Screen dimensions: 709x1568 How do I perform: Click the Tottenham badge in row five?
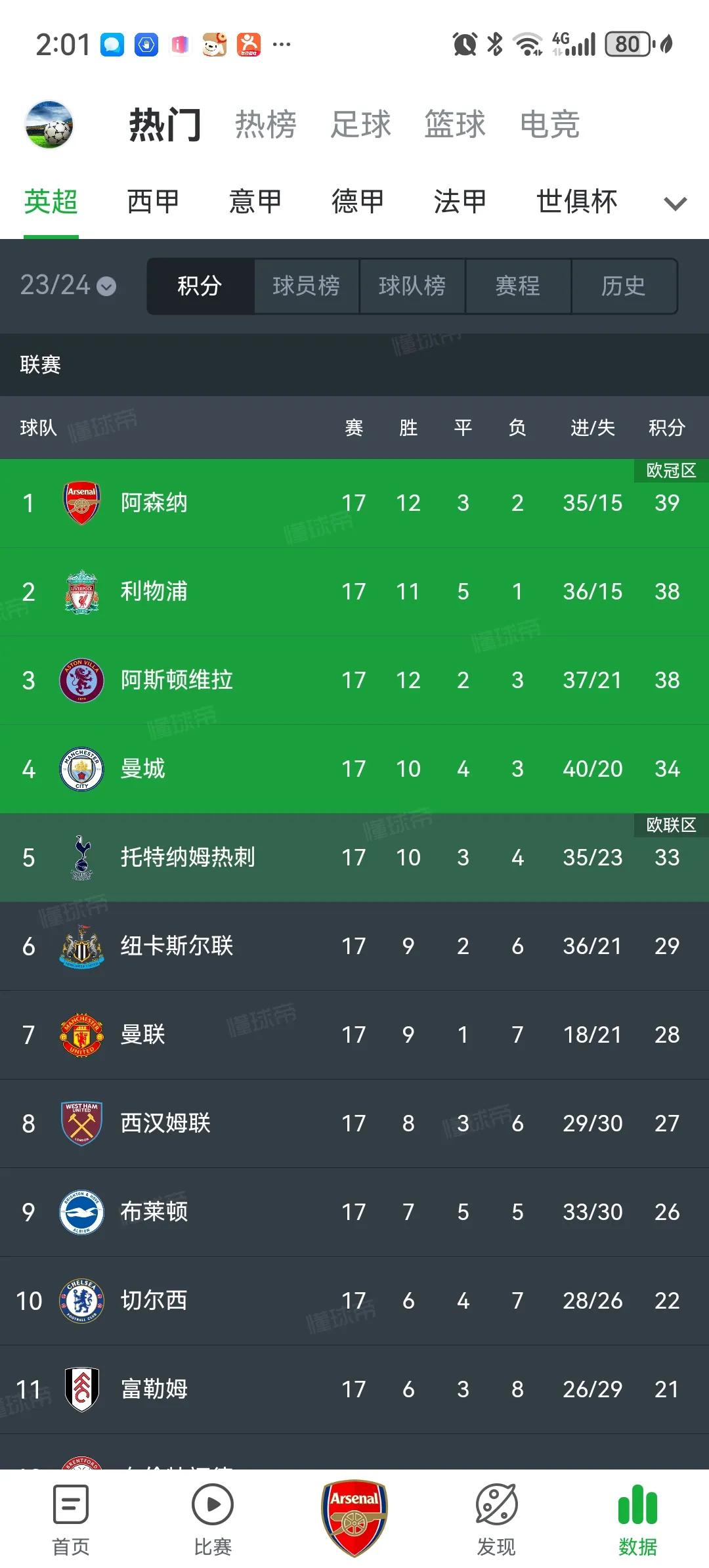(81, 858)
